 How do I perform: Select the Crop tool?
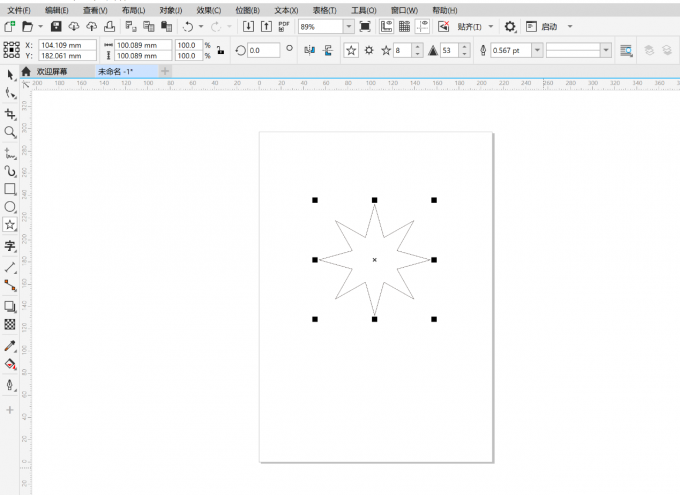pyautogui.click(x=10, y=114)
